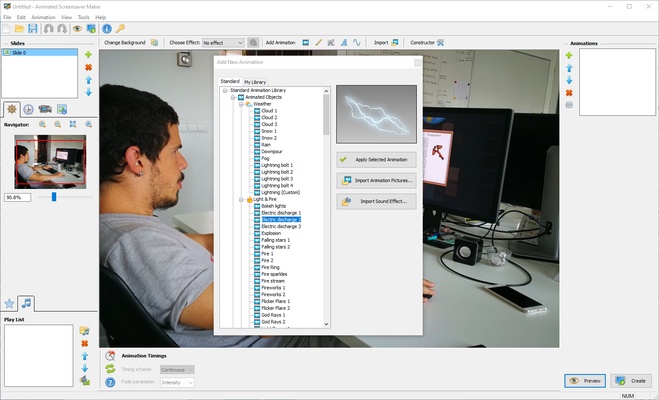Open the Edit menu
Viewport: 659px width, 400px height.
[x=21, y=17]
